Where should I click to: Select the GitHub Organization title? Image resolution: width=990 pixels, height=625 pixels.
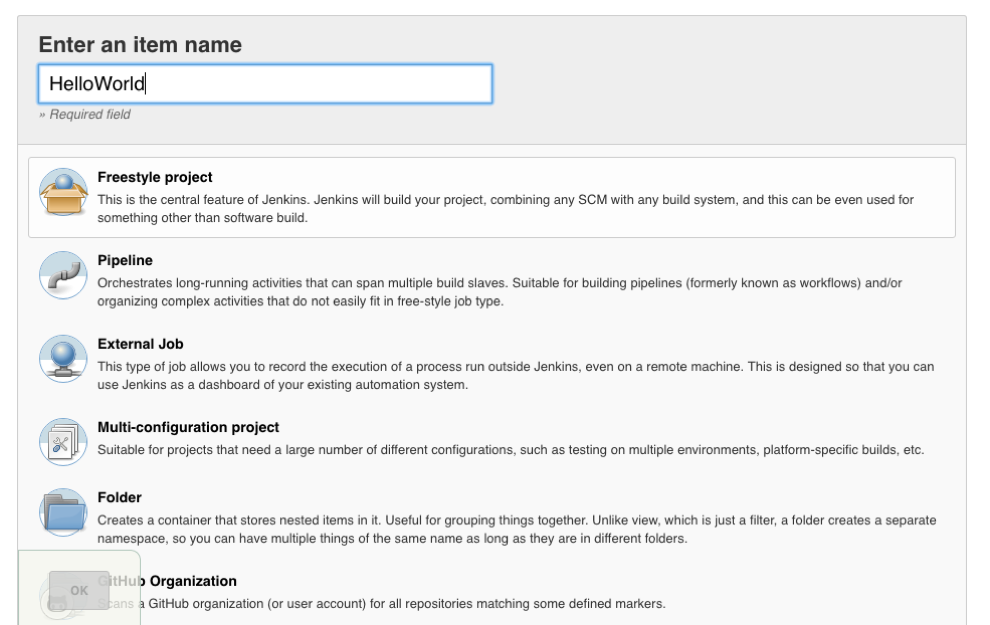(x=167, y=581)
